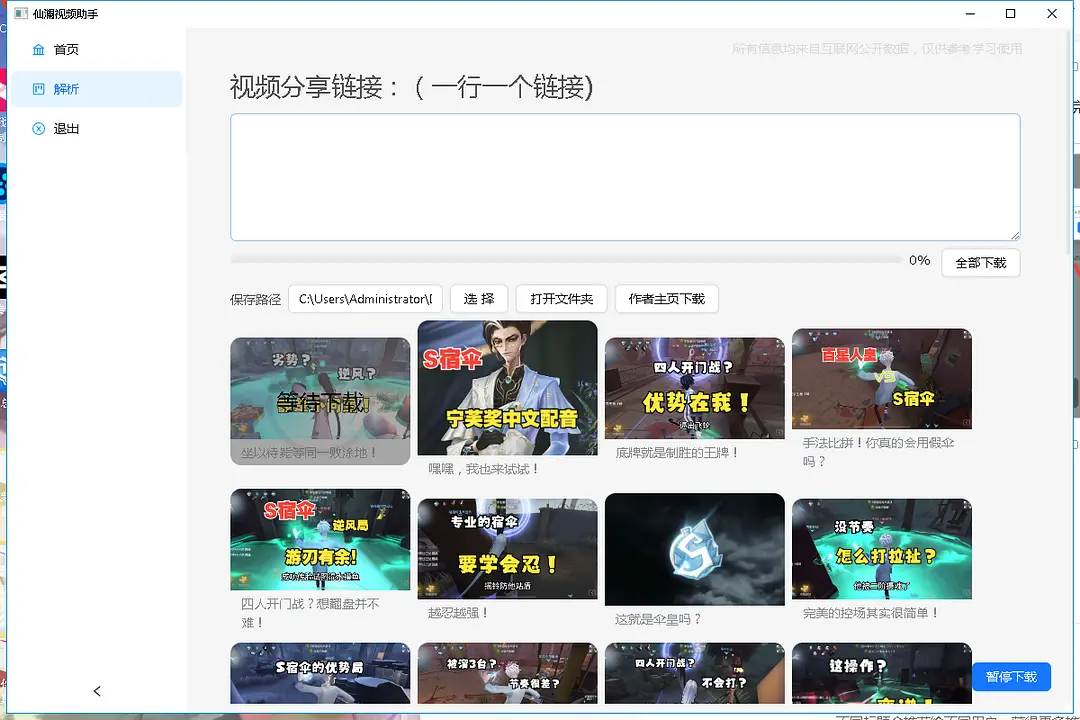Click caption 四人开门战？想翻盘并不难！
Screen dimensions: 1080x720
[x=310, y=613]
